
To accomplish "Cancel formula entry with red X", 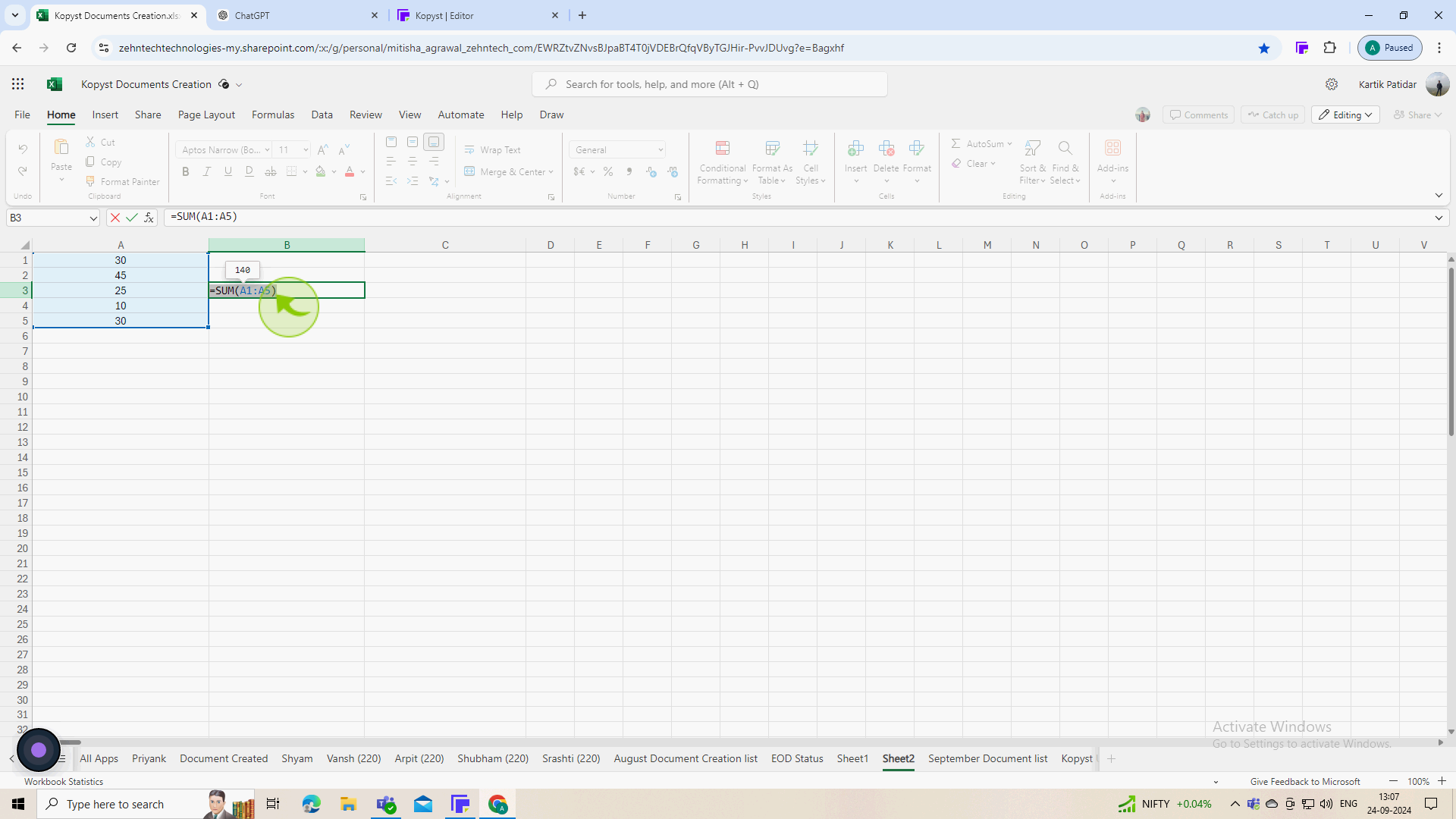I will (115, 218).
